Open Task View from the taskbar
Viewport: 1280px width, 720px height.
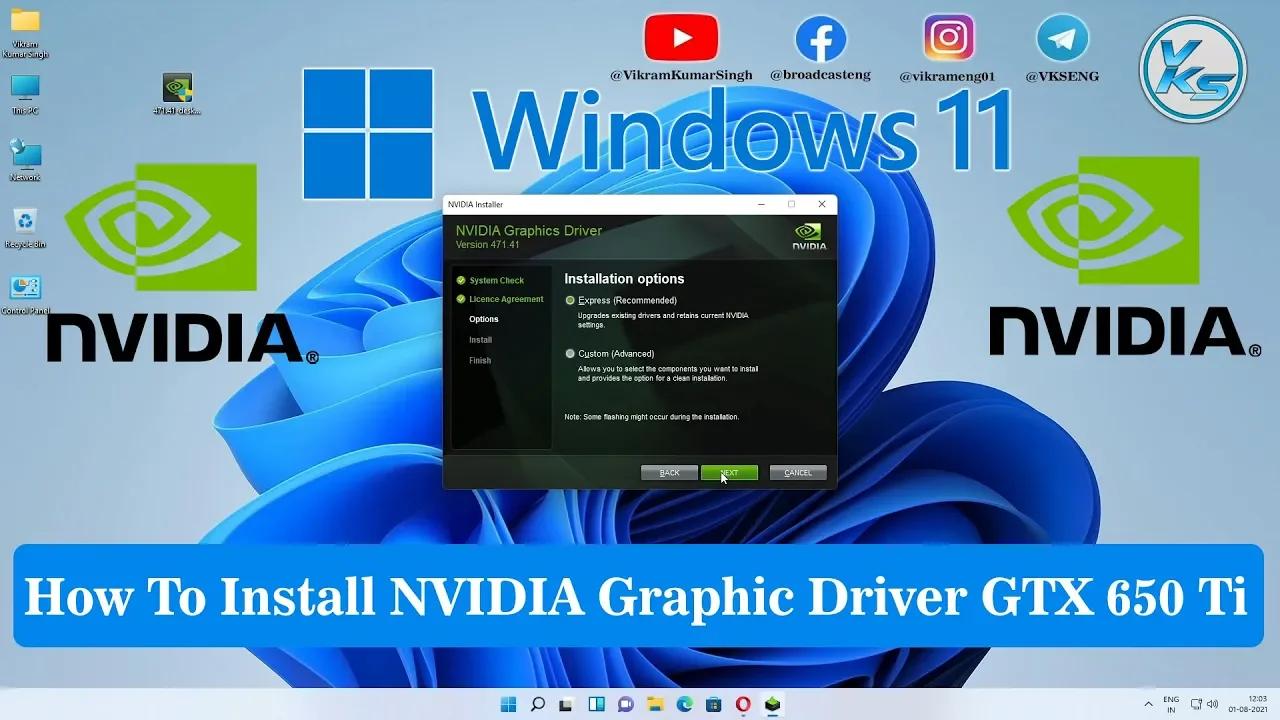566,704
